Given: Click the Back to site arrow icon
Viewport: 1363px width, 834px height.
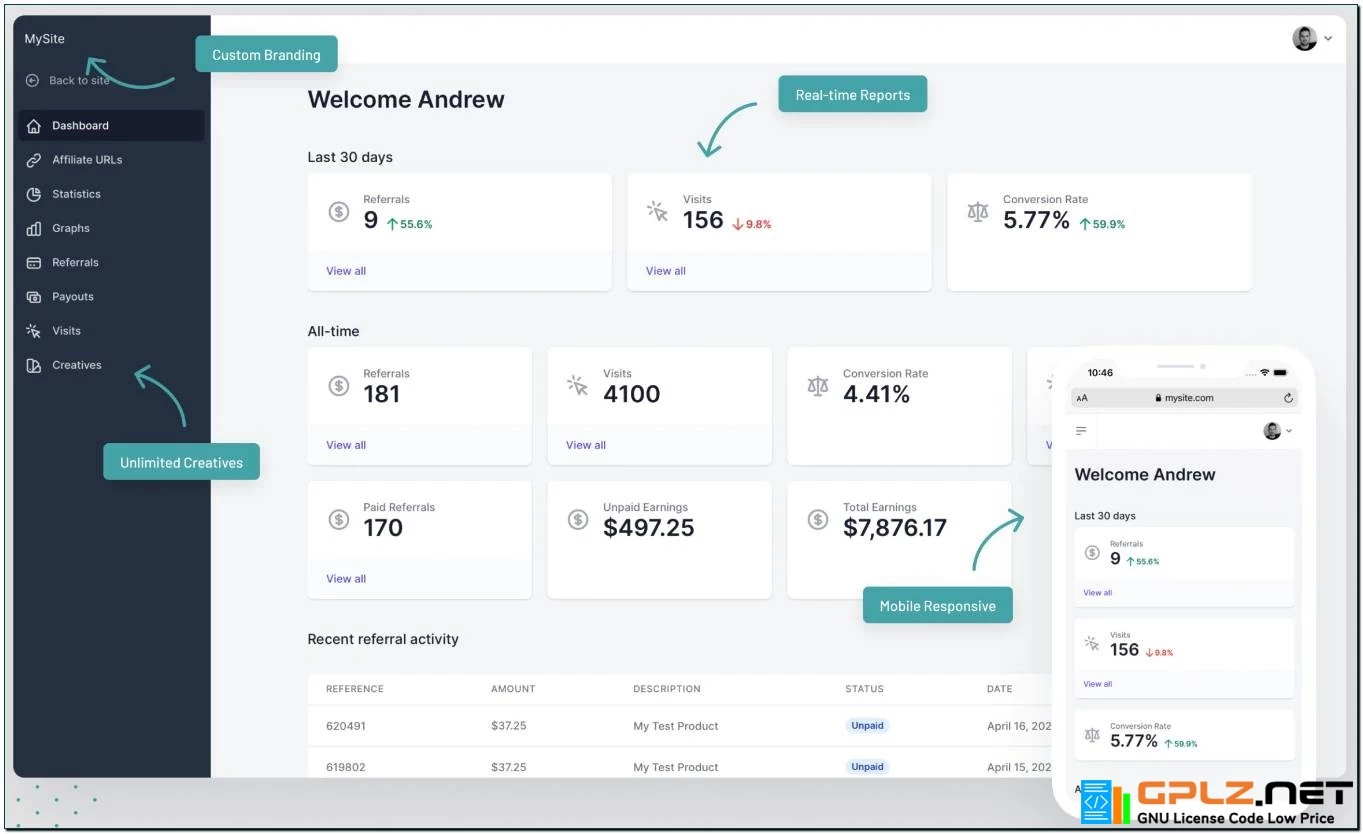Looking at the screenshot, I should click(31, 80).
